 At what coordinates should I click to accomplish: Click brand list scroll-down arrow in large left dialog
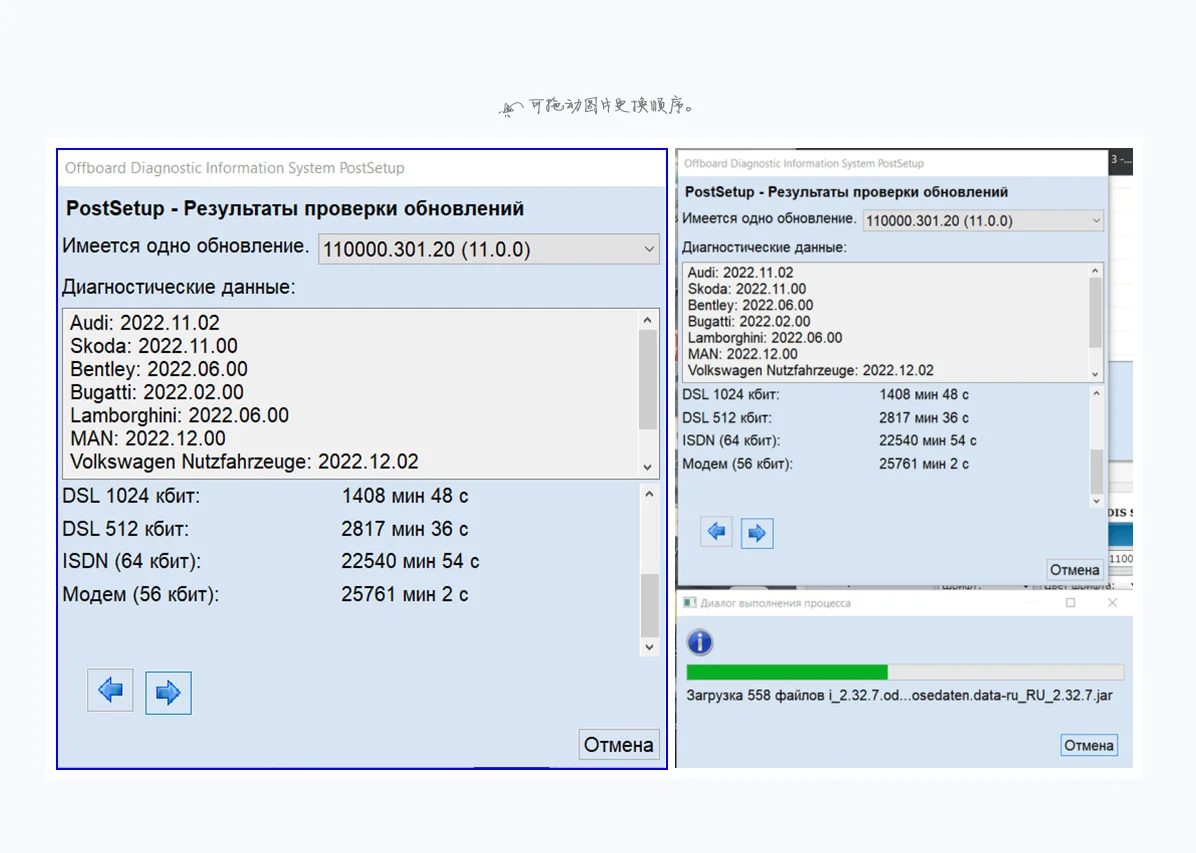pos(648,467)
